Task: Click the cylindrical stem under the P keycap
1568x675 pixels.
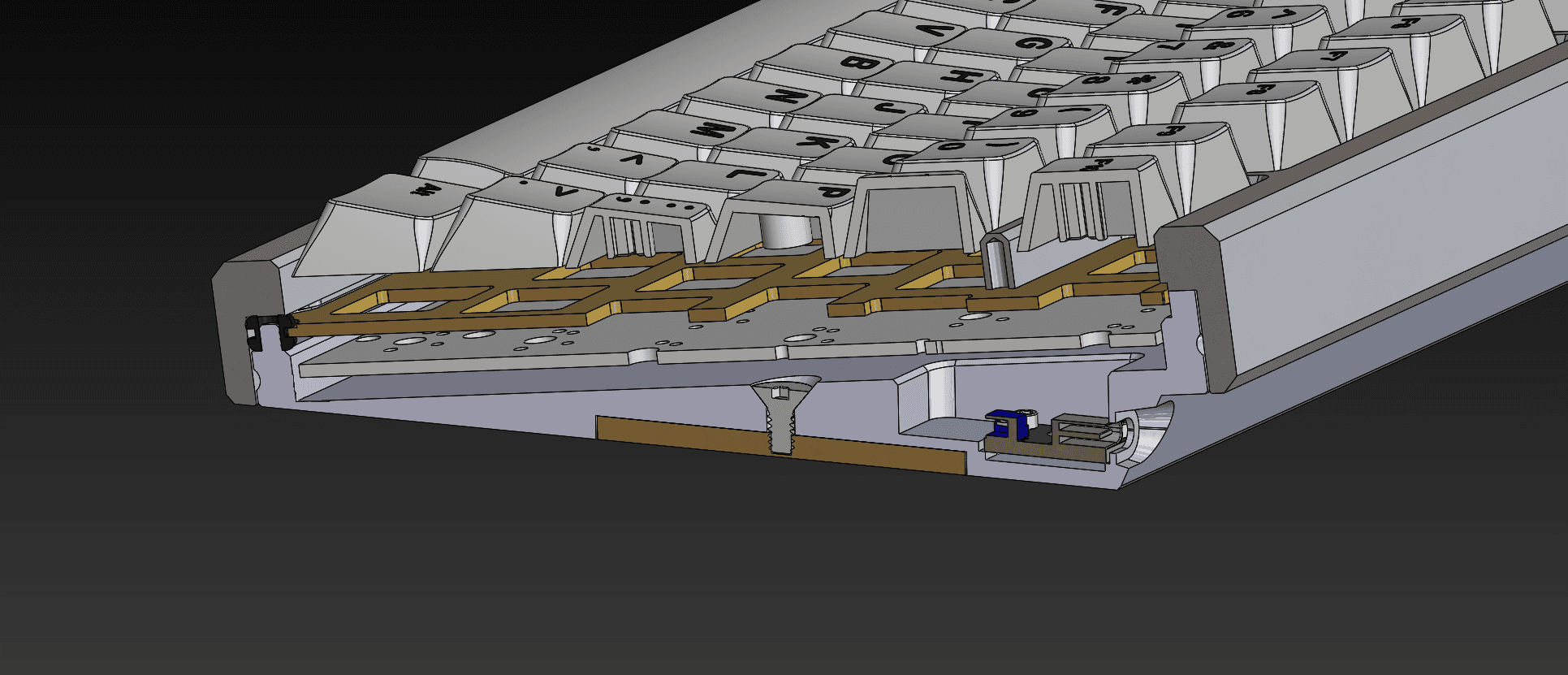Action: point(788,232)
